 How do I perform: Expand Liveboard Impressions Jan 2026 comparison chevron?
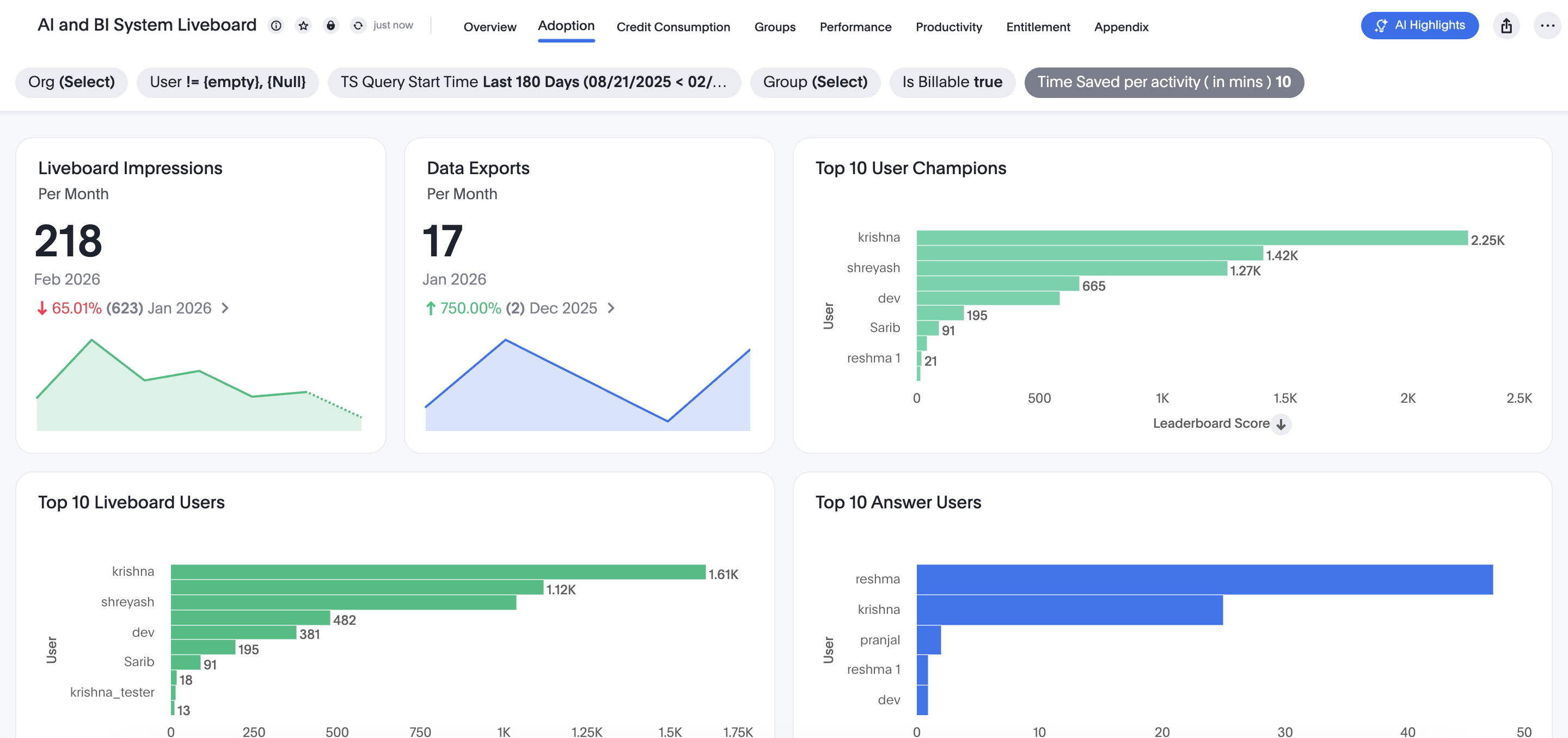point(225,309)
